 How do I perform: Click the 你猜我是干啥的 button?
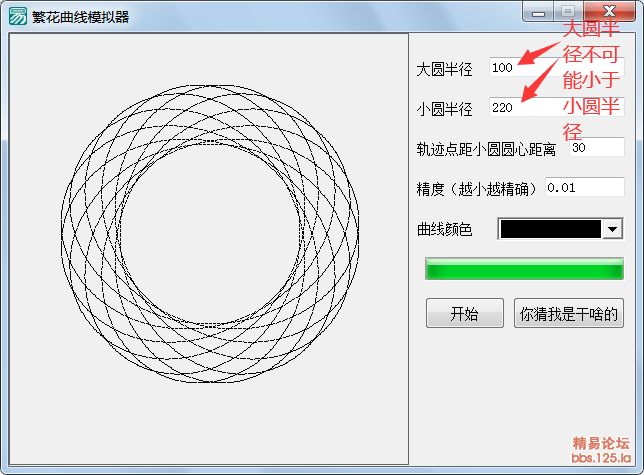pos(569,313)
